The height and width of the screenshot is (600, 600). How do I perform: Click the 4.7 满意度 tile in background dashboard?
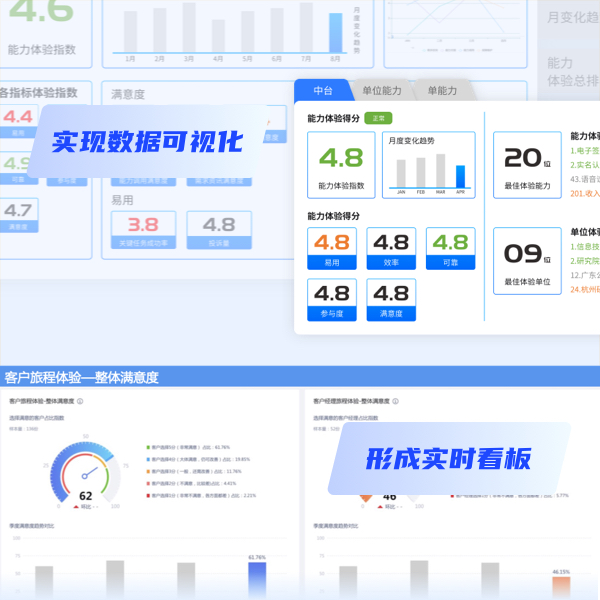(18, 215)
